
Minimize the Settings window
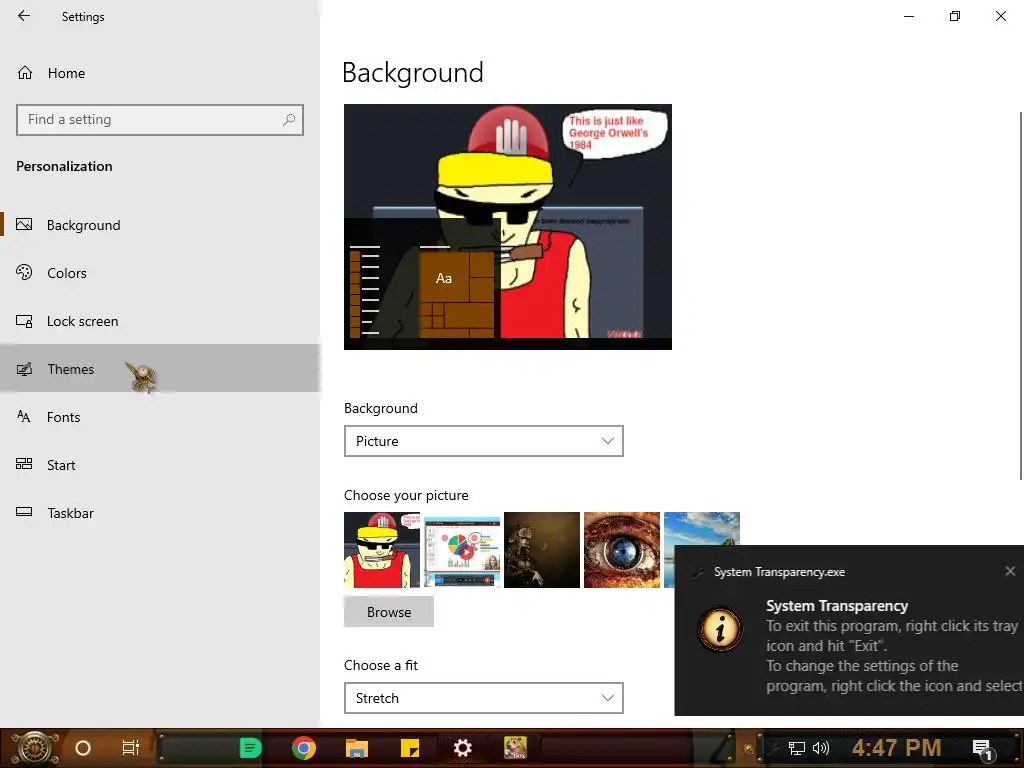(908, 16)
